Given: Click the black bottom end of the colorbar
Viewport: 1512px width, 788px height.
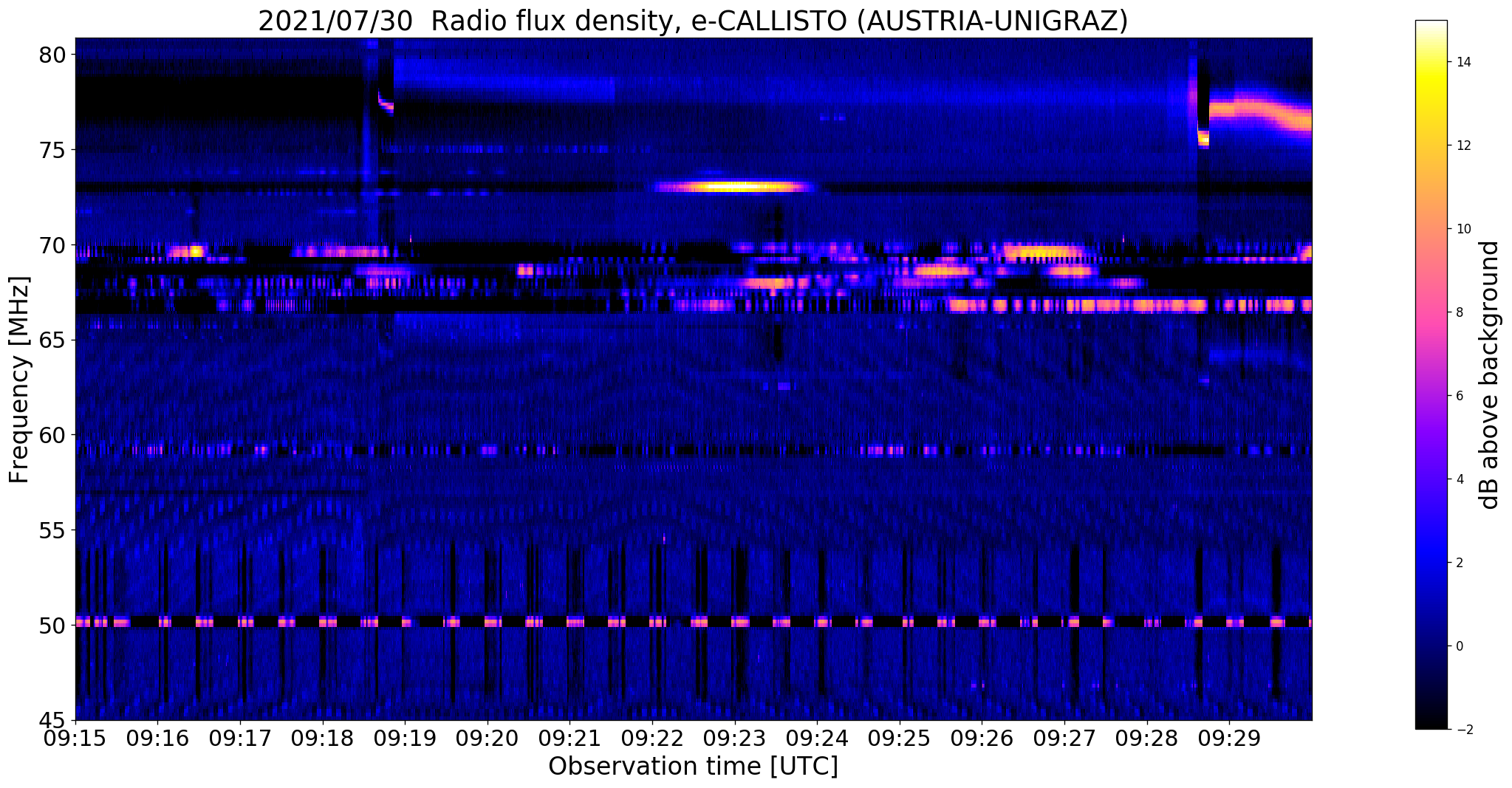Looking at the screenshot, I should point(1431,724).
